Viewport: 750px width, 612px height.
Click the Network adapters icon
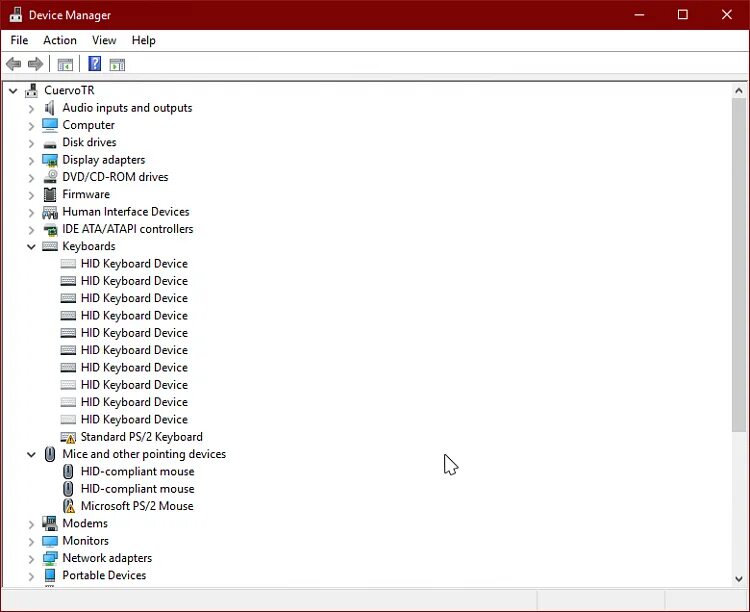(x=50, y=558)
